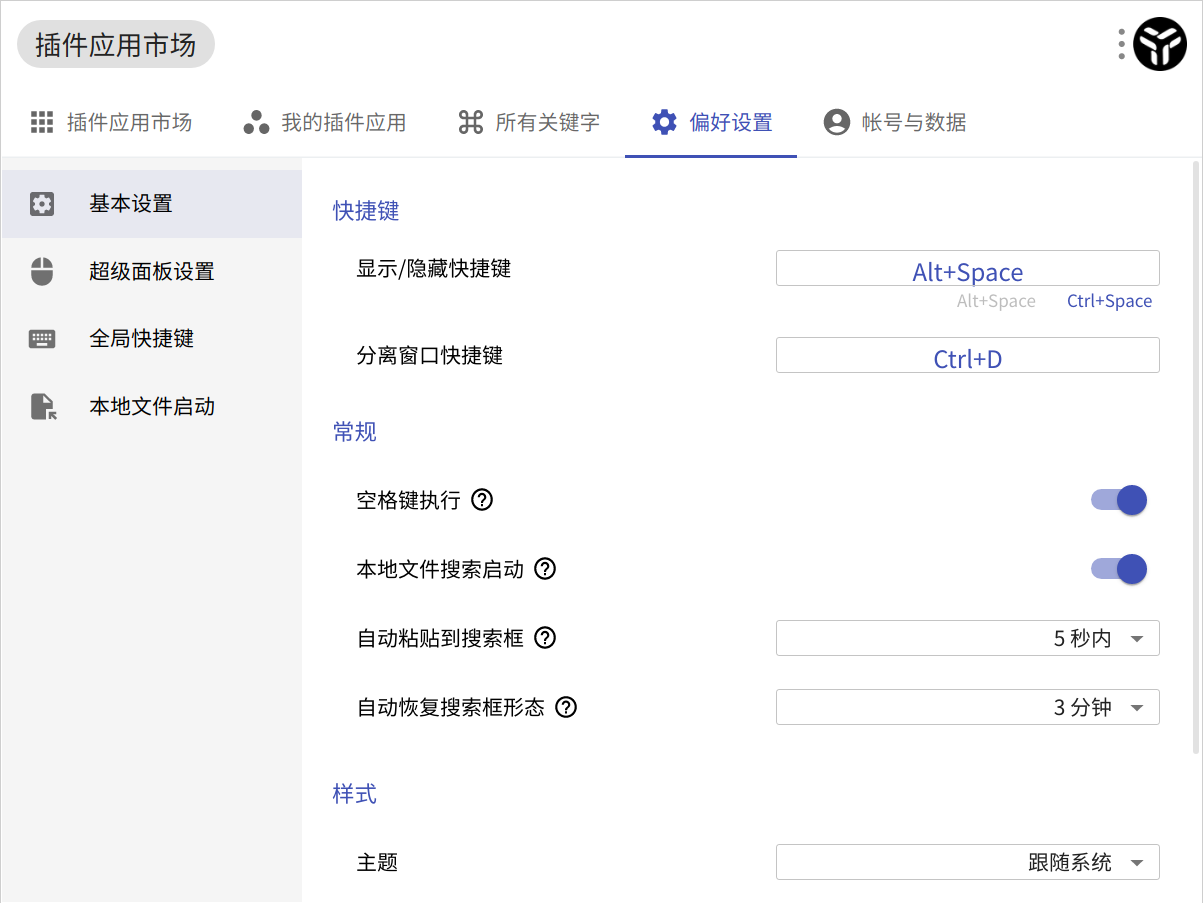The height and width of the screenshot is (903, 1203).
Task: Click the 分离窗口快捷键 field showing Ctrl+D
Action: (x=967, y=356)
